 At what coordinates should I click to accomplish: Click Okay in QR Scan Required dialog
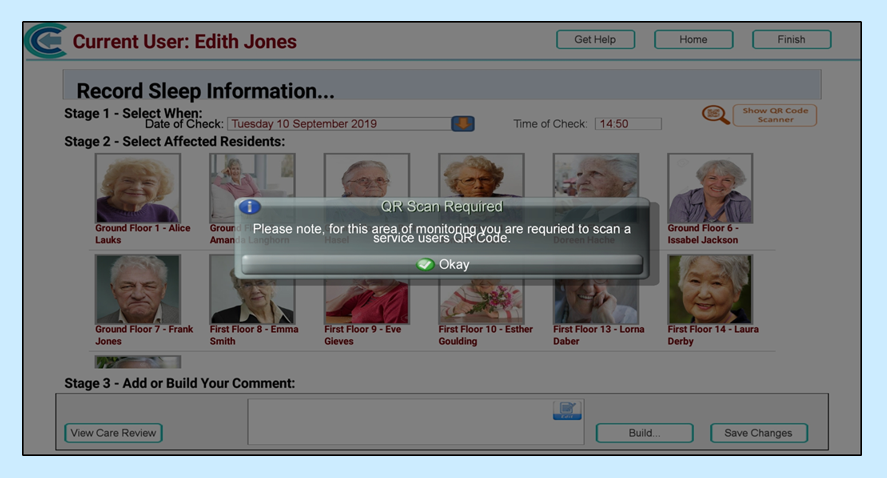442,264
